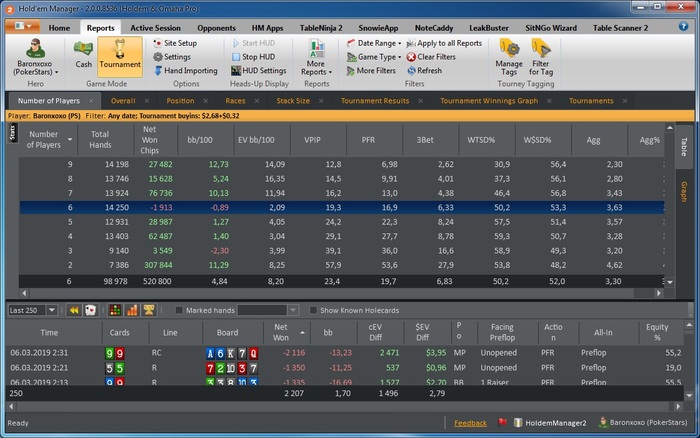Viewport: 700px width, 438px height.
Task: Close the Stack Size report tab
Action: [x=321, y=101]
